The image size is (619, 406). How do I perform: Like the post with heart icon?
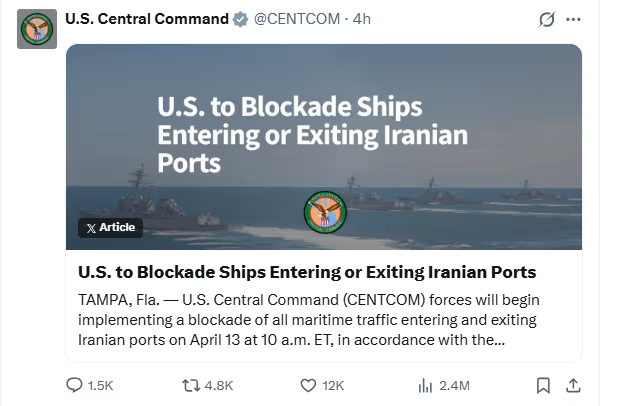click(308, 385)
